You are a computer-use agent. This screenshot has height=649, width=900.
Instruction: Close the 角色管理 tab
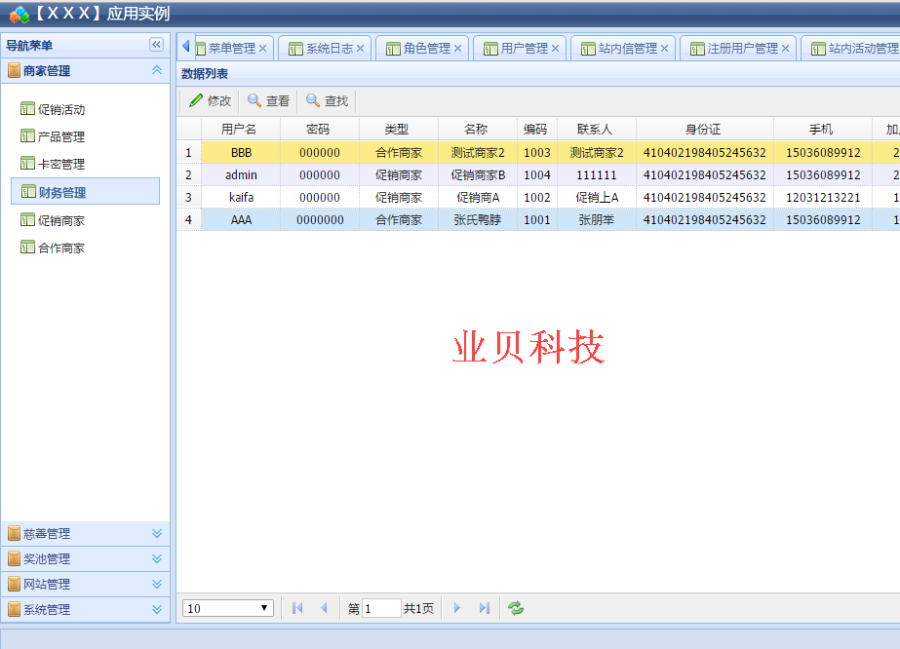click(x=457, y=47)
